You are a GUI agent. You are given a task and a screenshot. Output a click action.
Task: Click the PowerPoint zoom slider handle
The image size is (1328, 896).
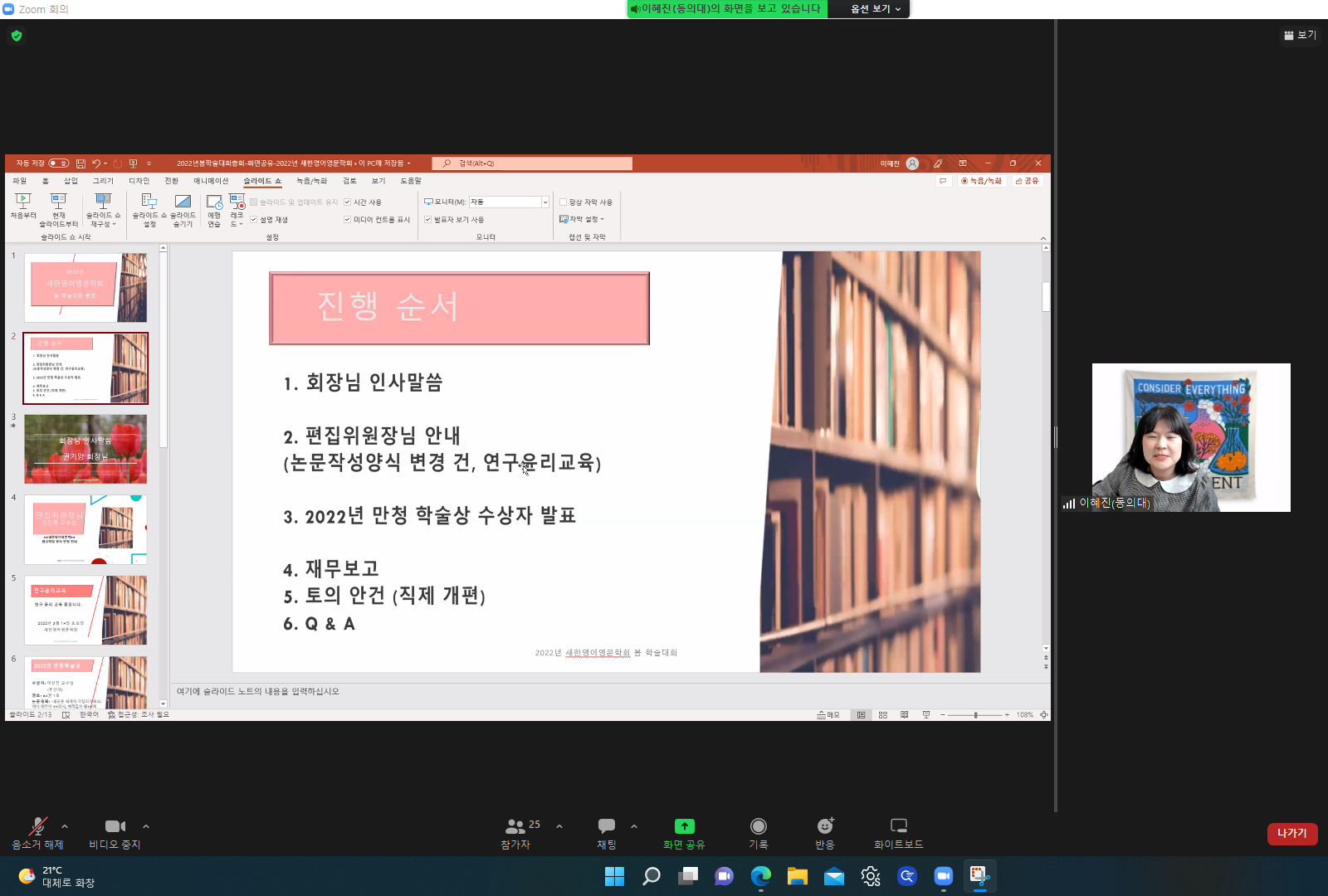[976, 715]
